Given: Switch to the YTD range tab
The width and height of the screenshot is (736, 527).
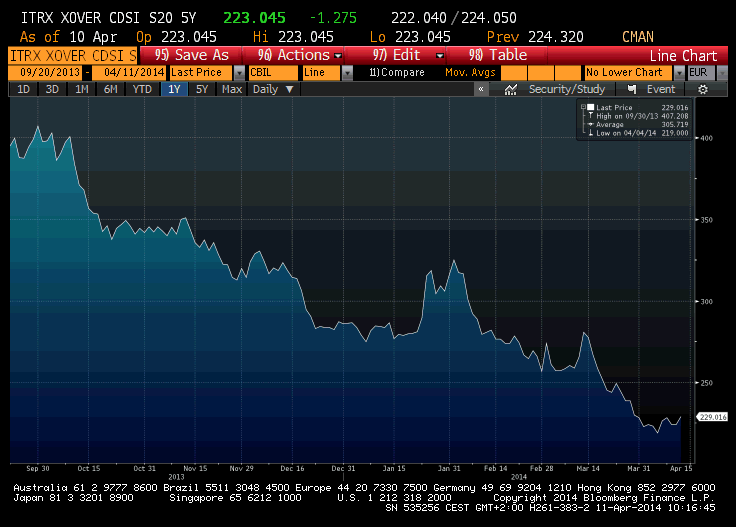Looking at the screenshot, I should point(142,89).
